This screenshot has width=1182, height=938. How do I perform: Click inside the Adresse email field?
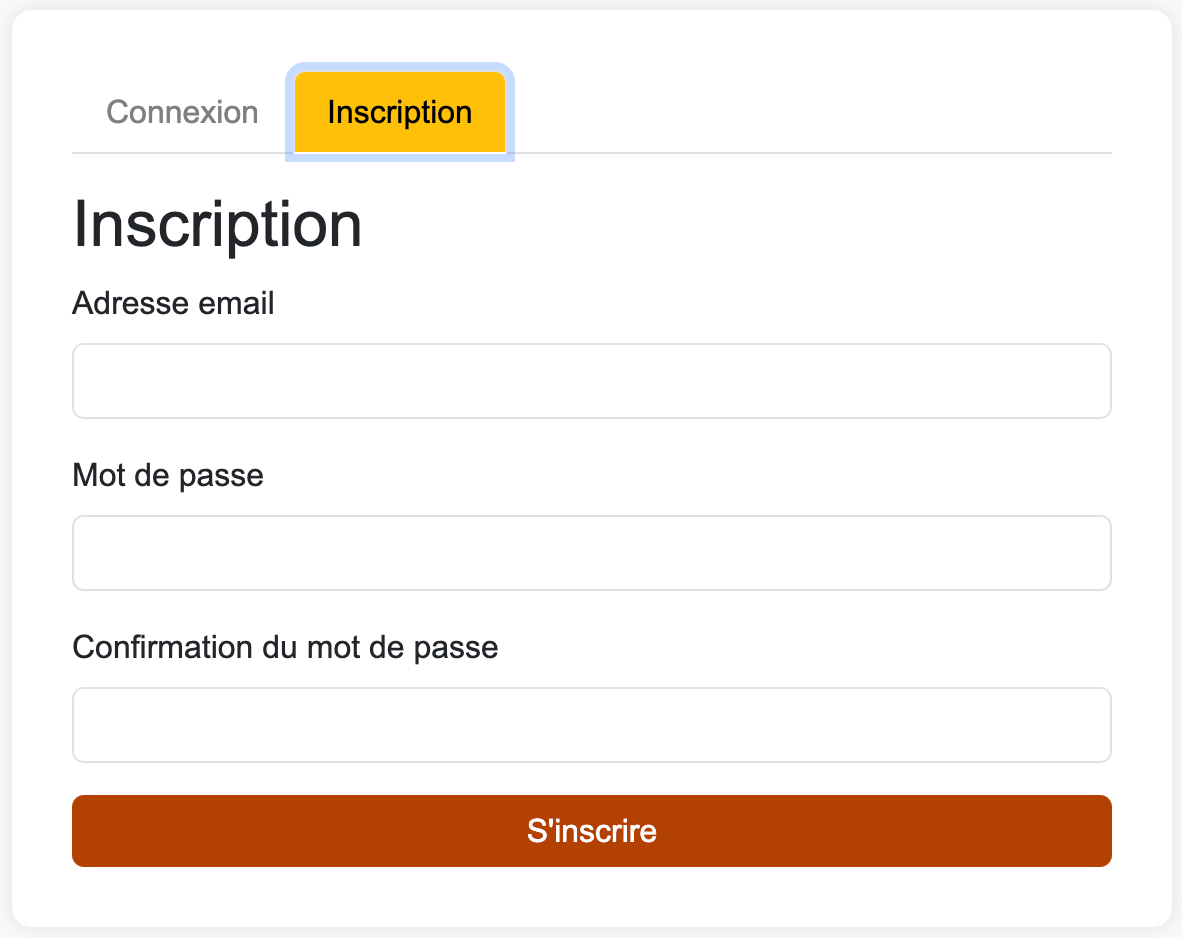pos(591,380)
